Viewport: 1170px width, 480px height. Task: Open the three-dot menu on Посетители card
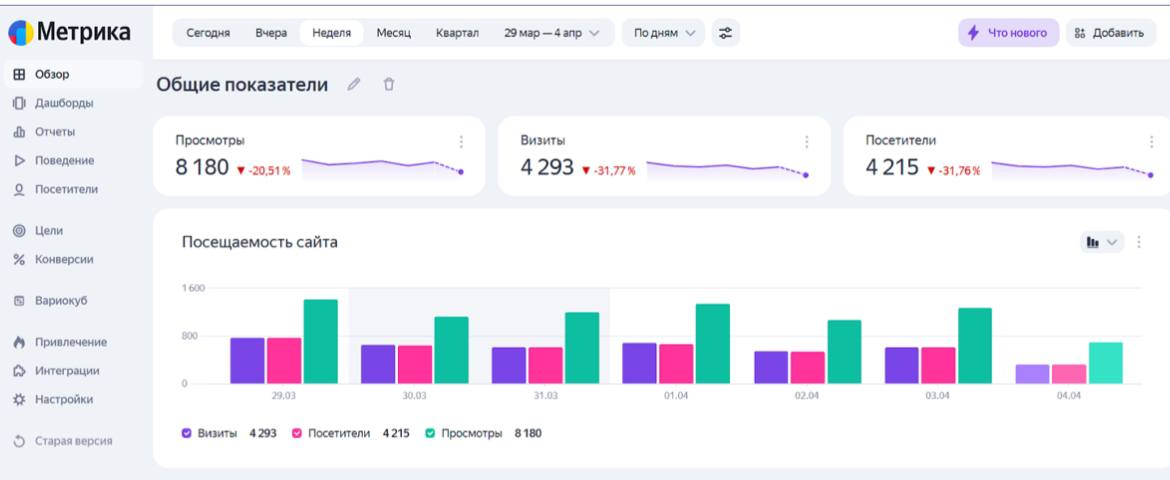click(1151, 142)
